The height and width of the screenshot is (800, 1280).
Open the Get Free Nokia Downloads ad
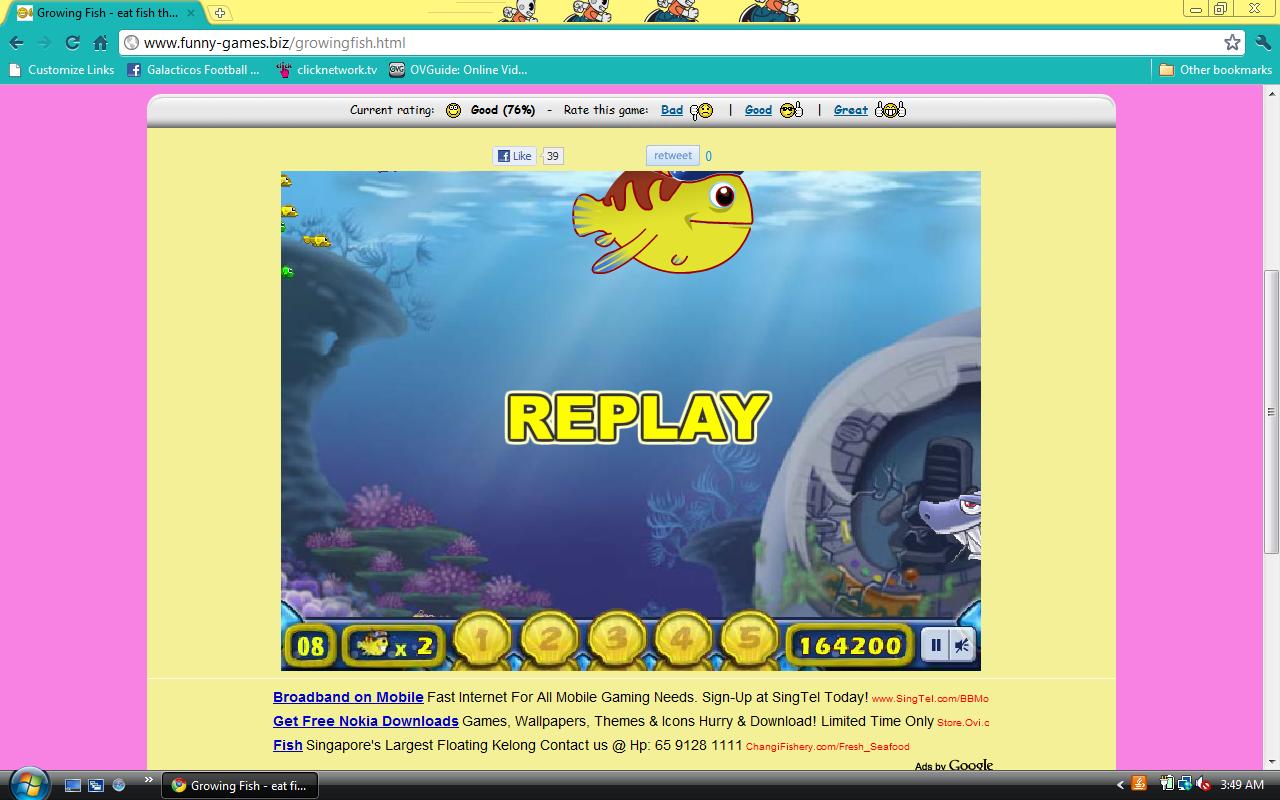366,721
